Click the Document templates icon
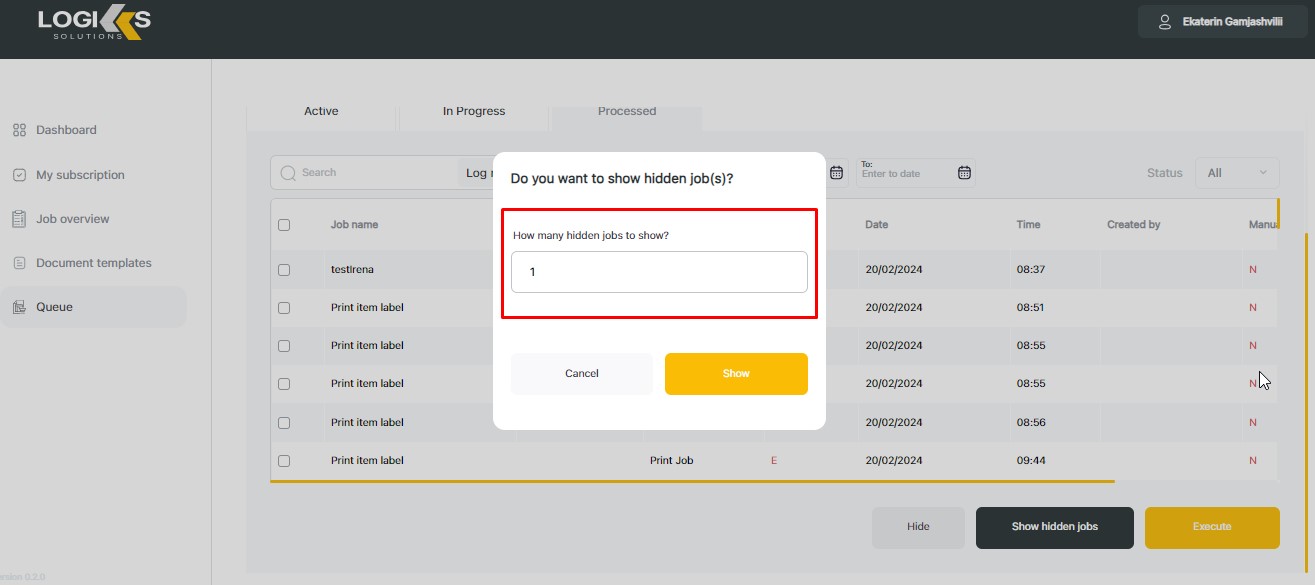 tap(19, 263)
